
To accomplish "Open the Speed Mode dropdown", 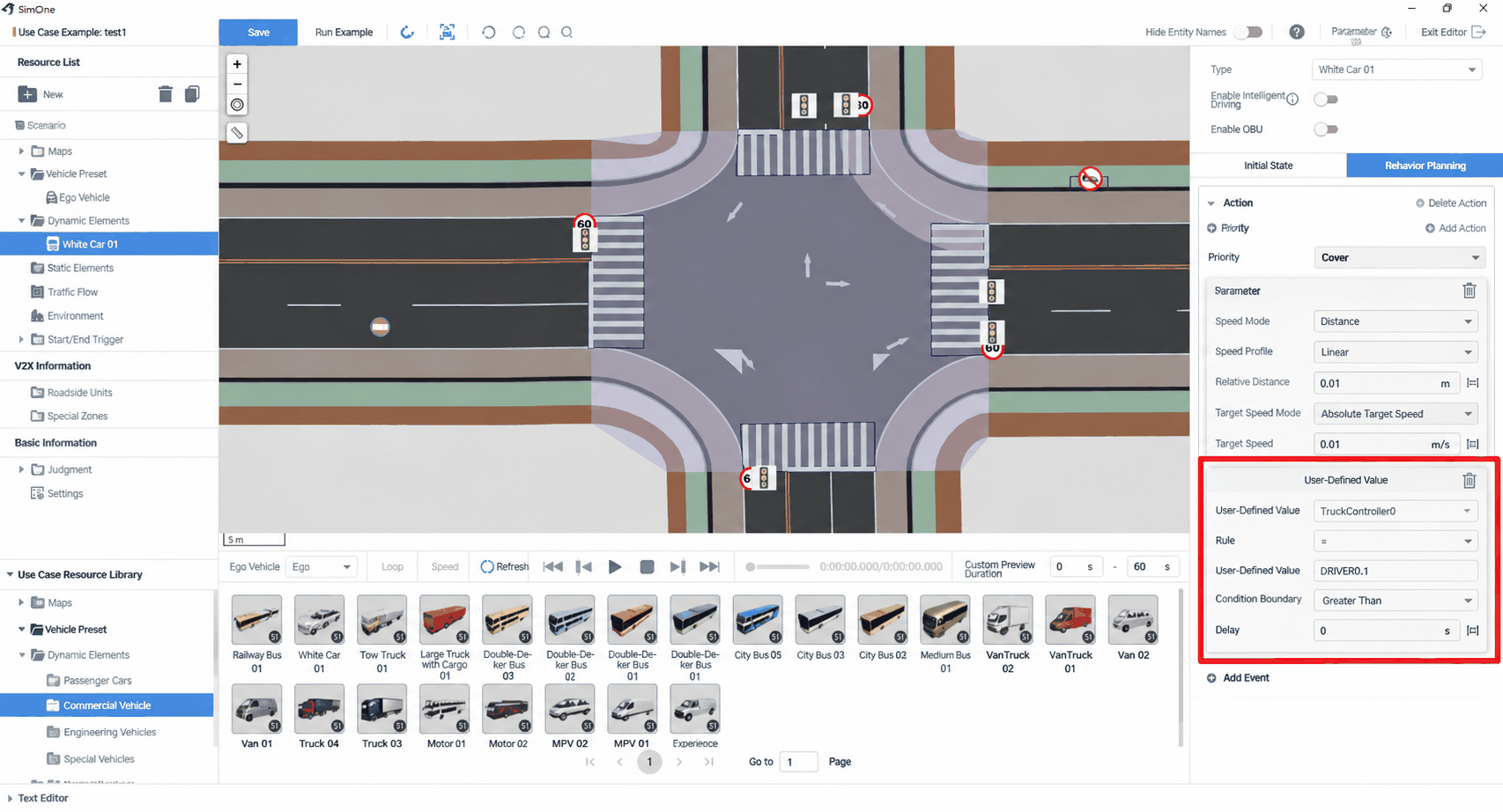I will tap(1396, 321).
